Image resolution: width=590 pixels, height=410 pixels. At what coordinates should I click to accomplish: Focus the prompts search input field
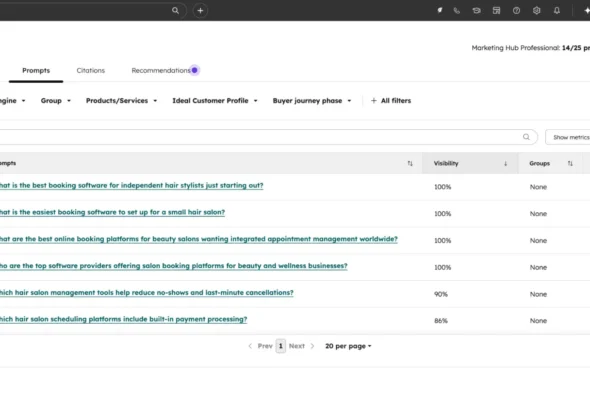point(269,137)
